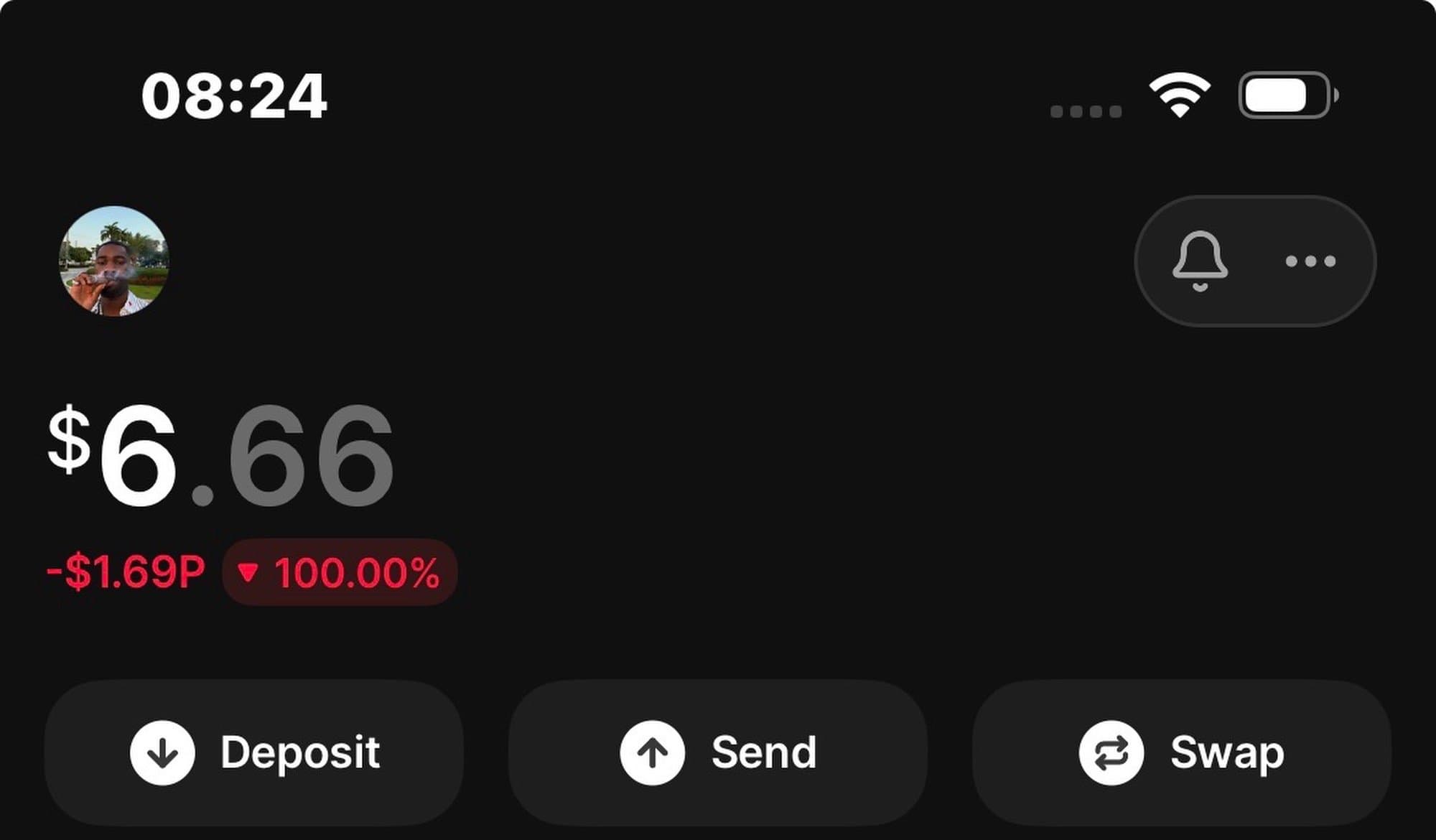Tap the profile avatar photo

click(113, 261)
